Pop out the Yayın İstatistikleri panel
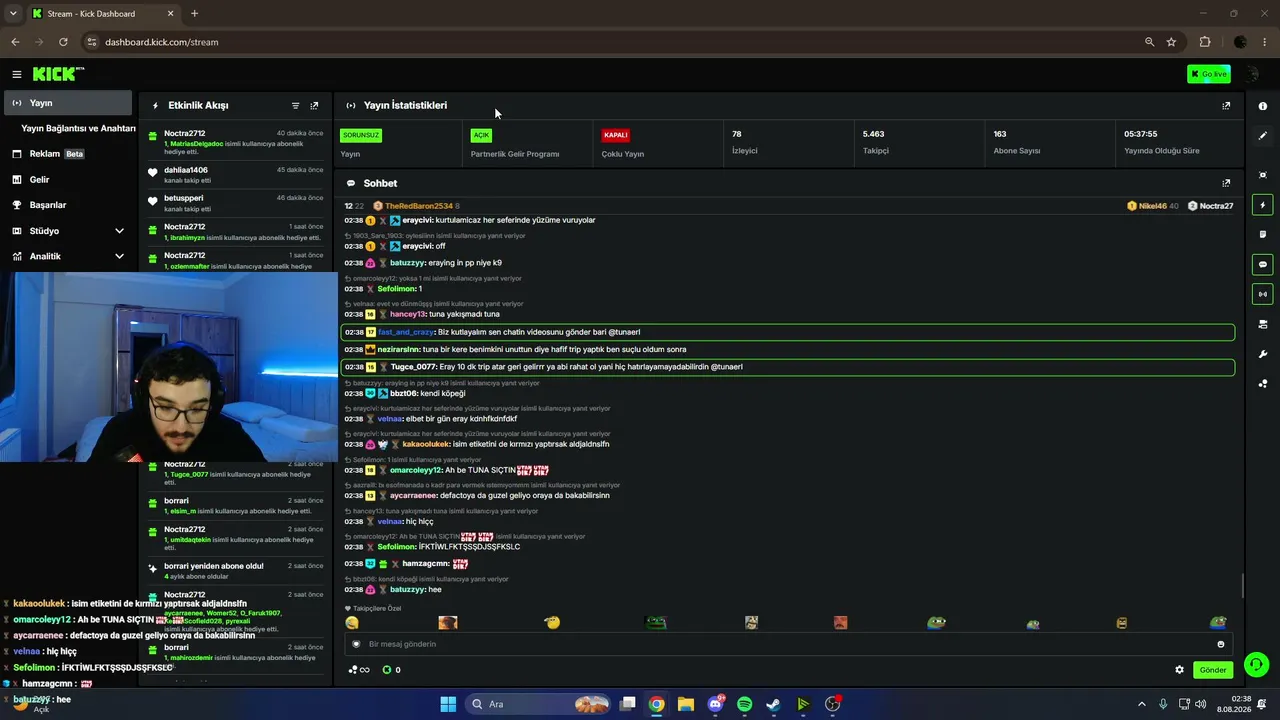 pos(1226,105)
